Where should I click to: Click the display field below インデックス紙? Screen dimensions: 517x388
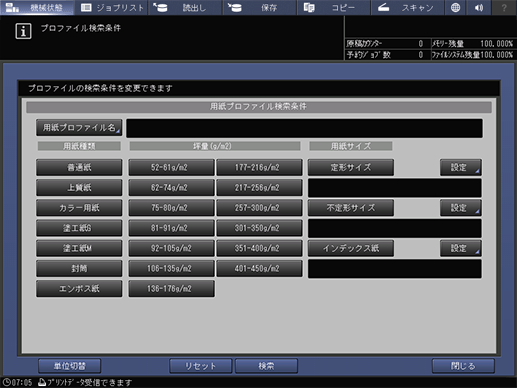pos(395,269)
